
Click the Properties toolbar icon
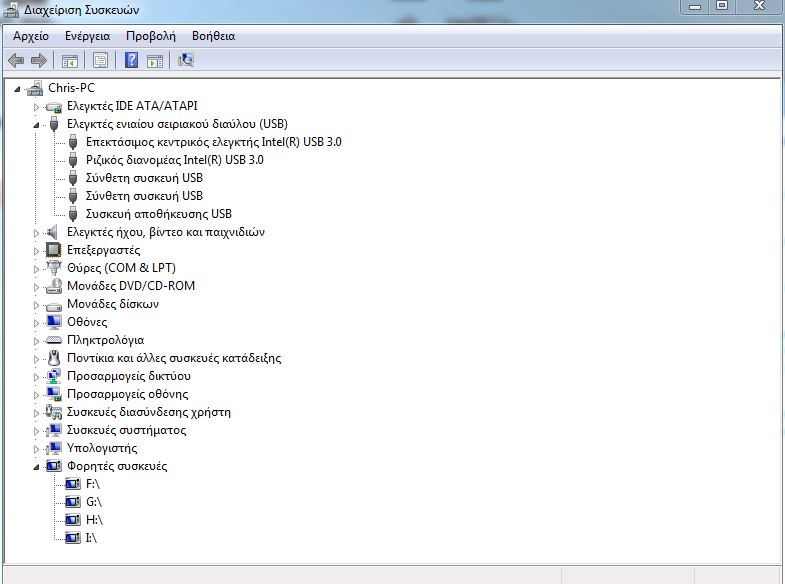pos(100,61)
